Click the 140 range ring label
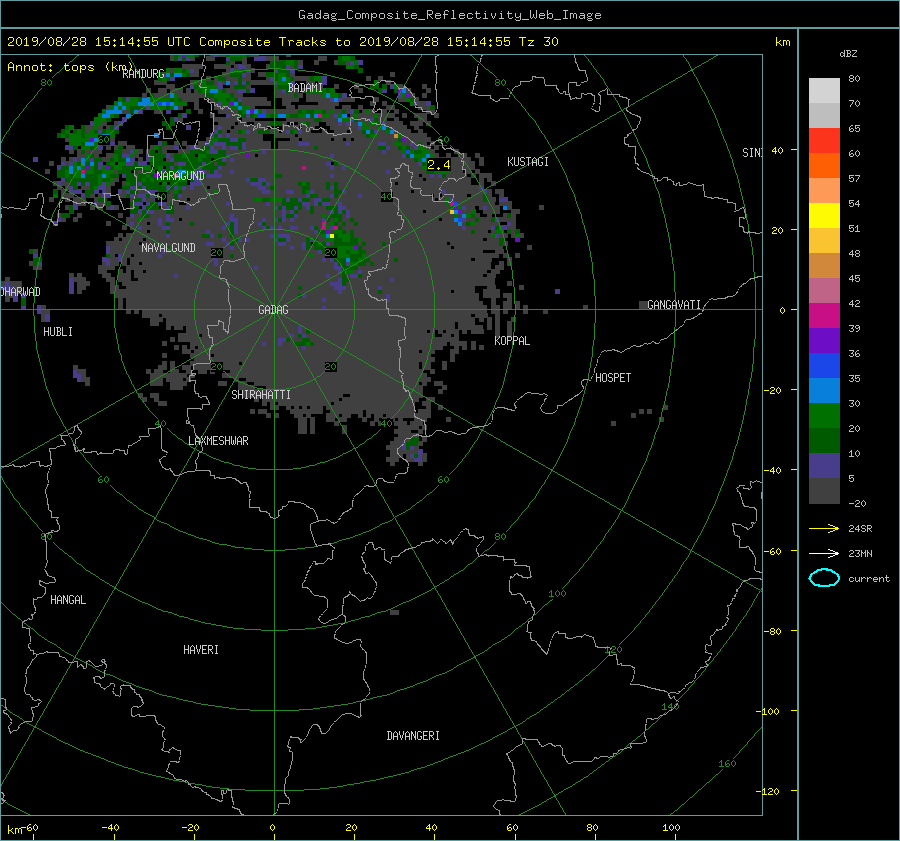Image resolution: width=900 pixels, height=841 pixels. click(x=670, y=707)
